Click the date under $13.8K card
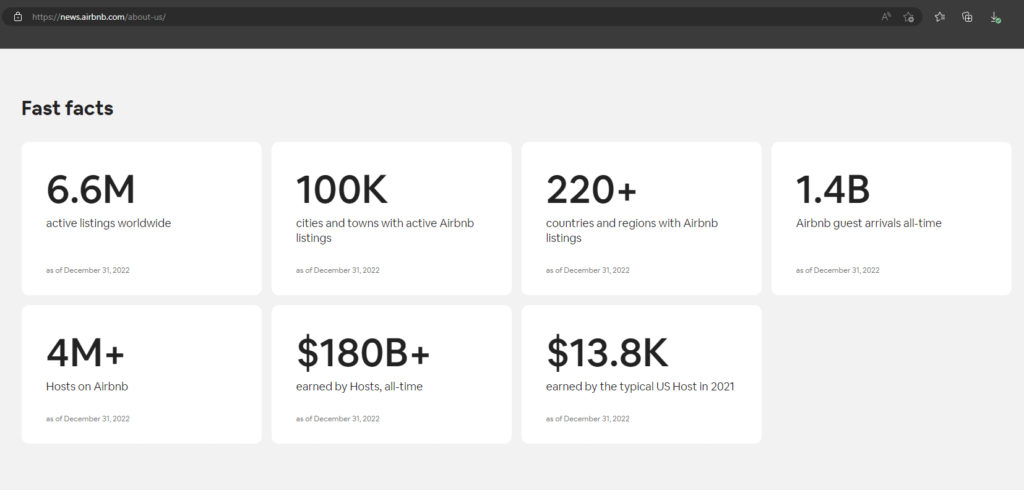1024x490 pixels. coord(588,419)
